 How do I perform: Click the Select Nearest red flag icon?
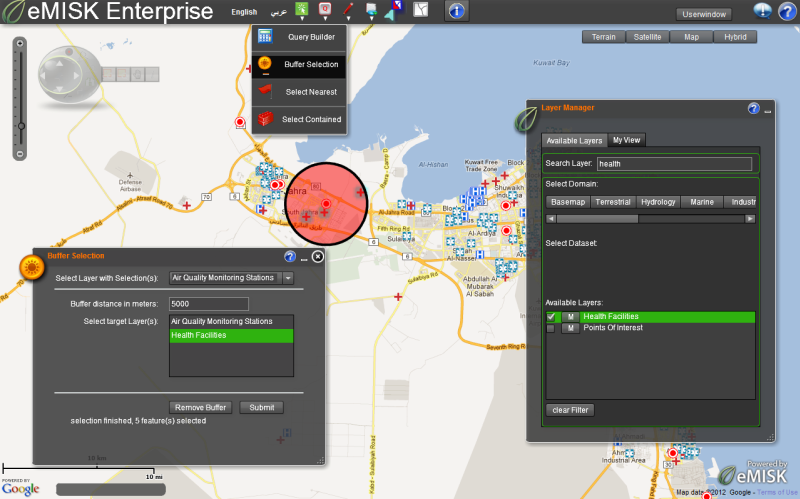265,91
